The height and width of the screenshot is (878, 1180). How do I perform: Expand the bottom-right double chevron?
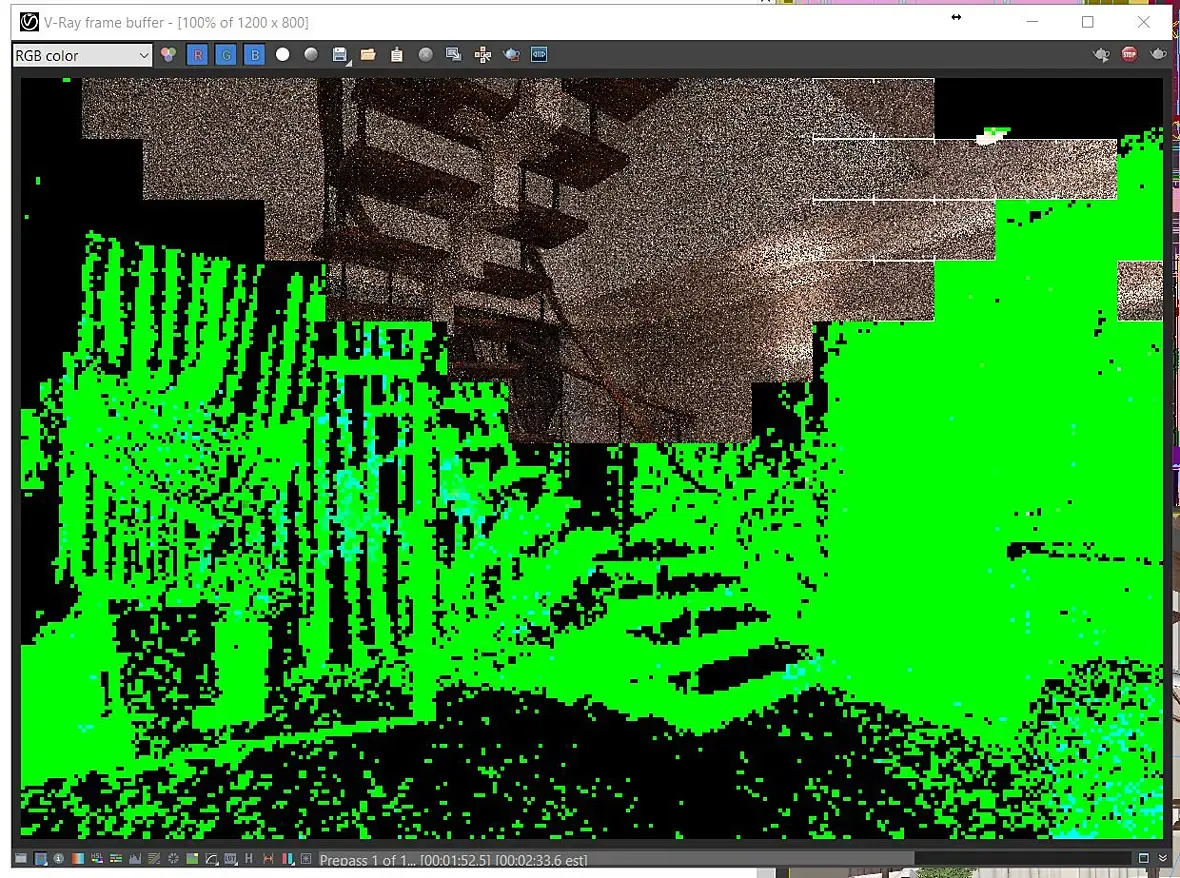pyautogui.click(x=1162, y=858)
